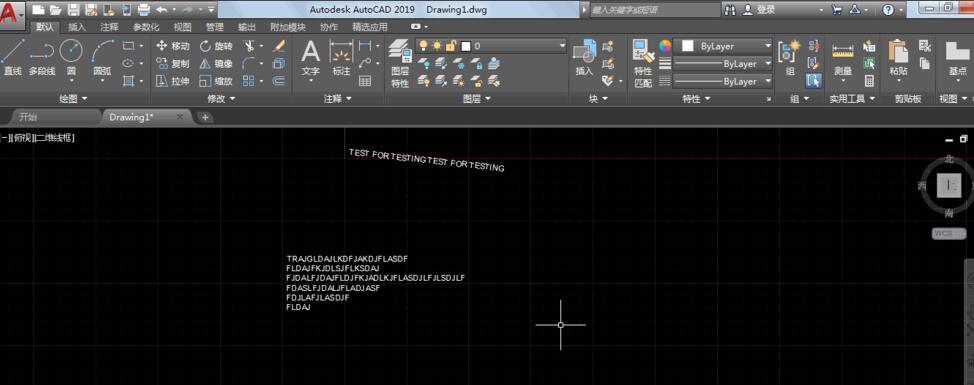Switch to the Annotate (注释) ribbon tab
Viewport: 974px width, 385px height.
click(x=109, y=27)
